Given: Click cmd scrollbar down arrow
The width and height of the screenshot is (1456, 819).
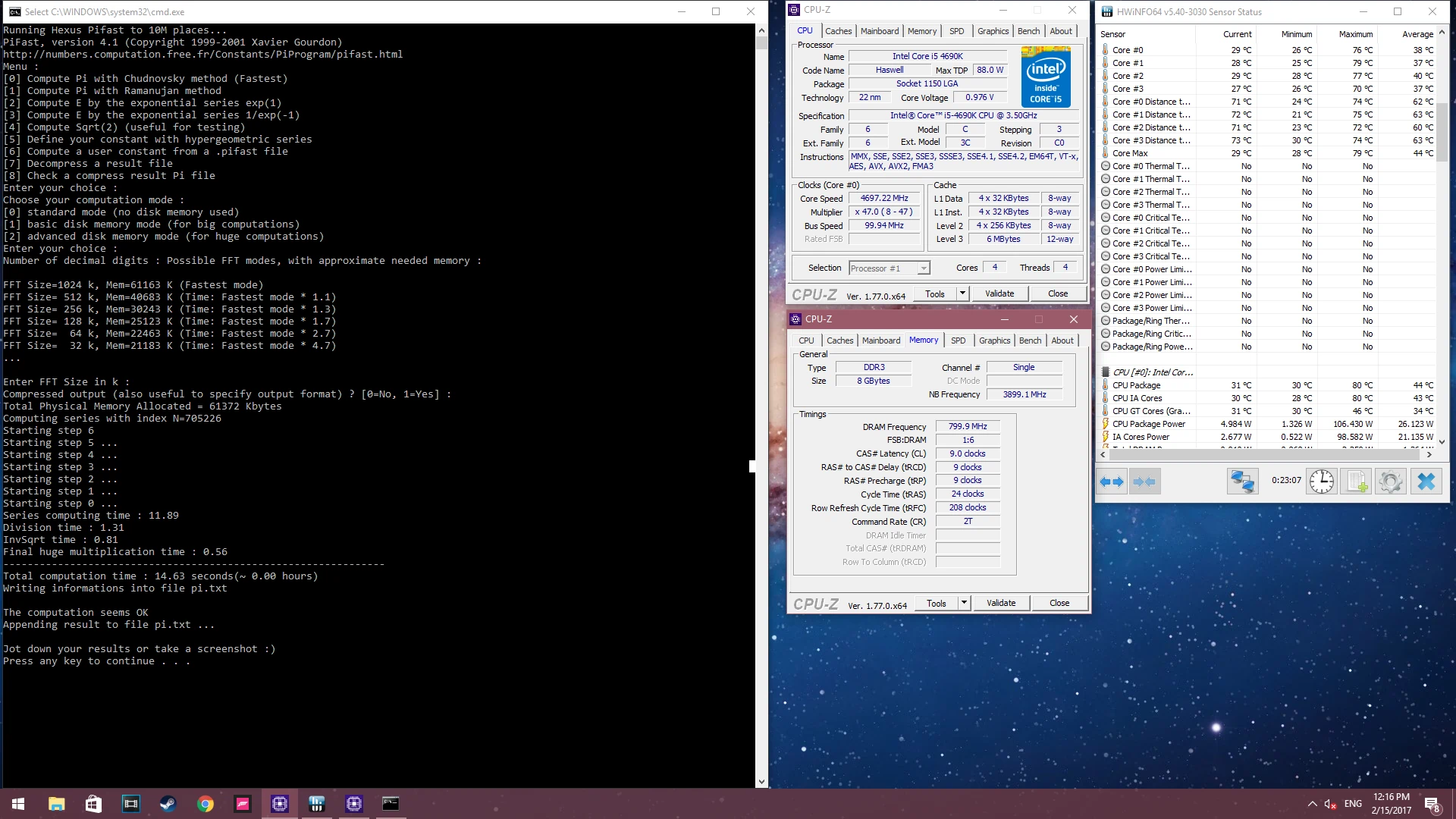Looking at the screenshot, I should pyautogui.click(x=761, y=782).
